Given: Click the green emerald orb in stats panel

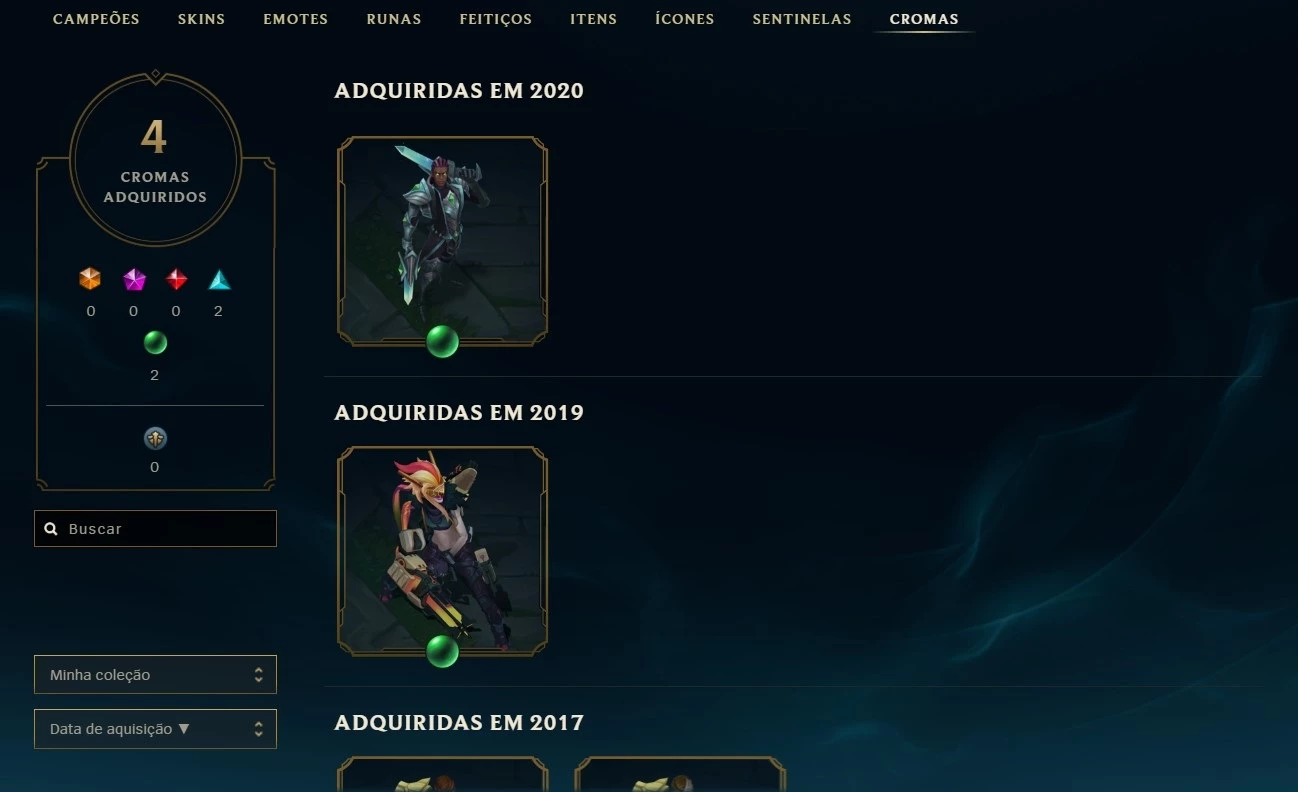Looking at the screenshot, I should (x=155, y=343).
